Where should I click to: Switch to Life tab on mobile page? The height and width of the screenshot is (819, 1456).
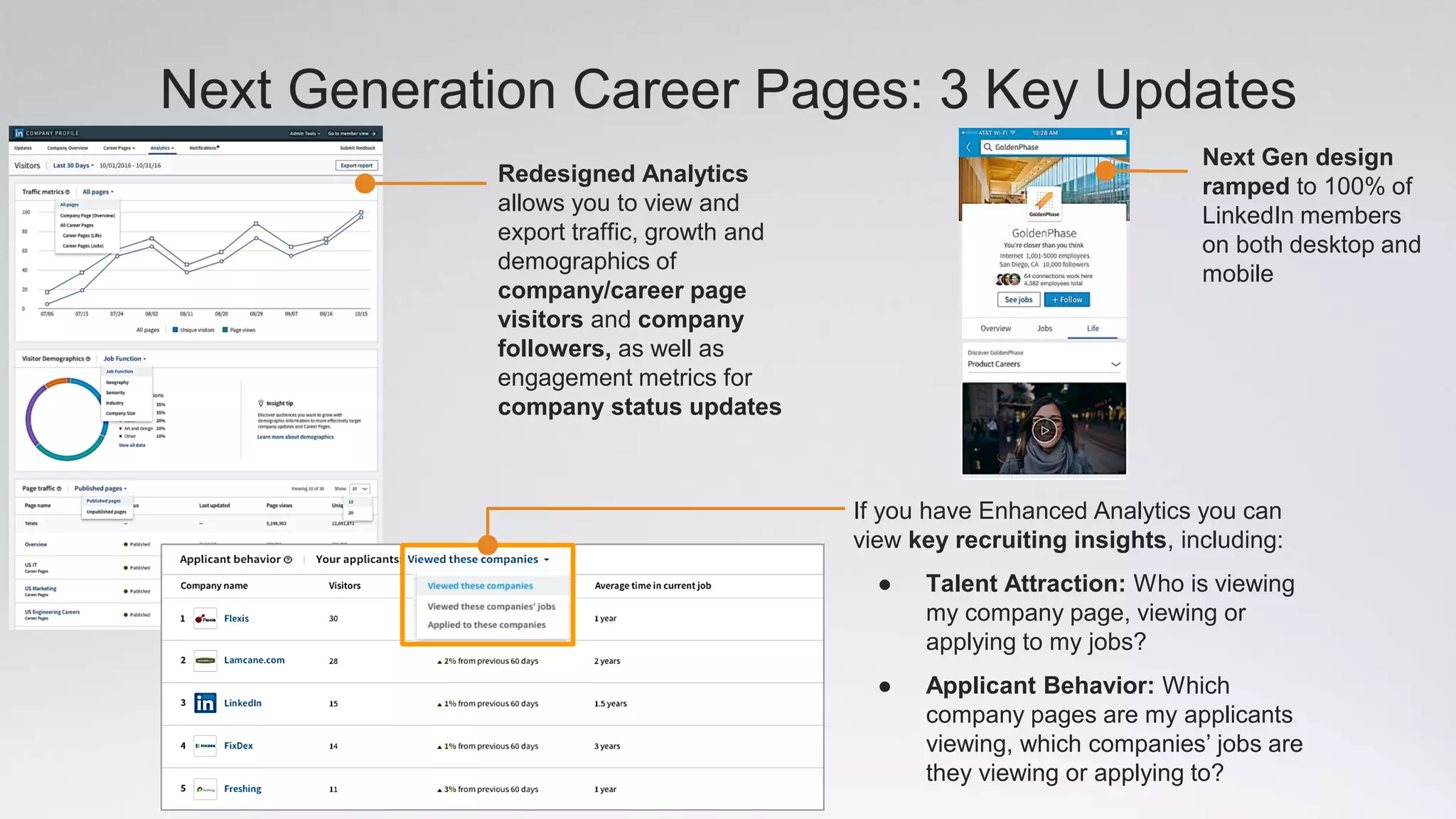tap(1093, 328)
